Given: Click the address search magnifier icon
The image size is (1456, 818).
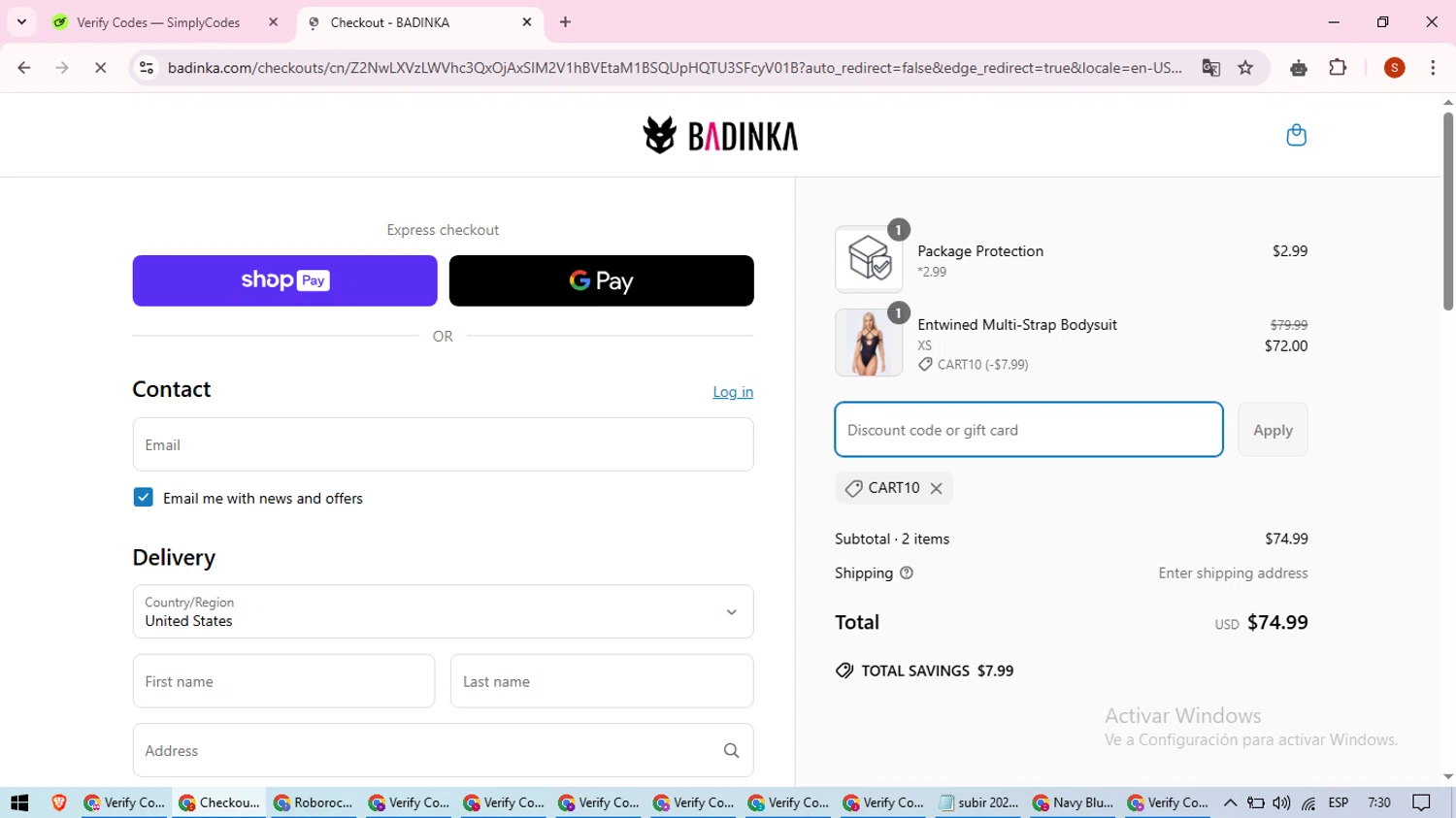Looking at the screenshot, I should point(731,750).
